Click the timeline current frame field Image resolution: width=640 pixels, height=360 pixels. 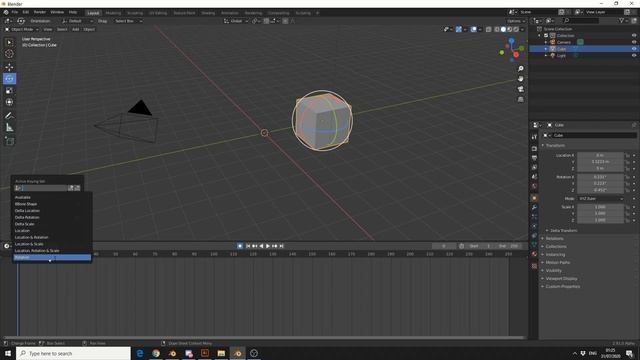444,246
